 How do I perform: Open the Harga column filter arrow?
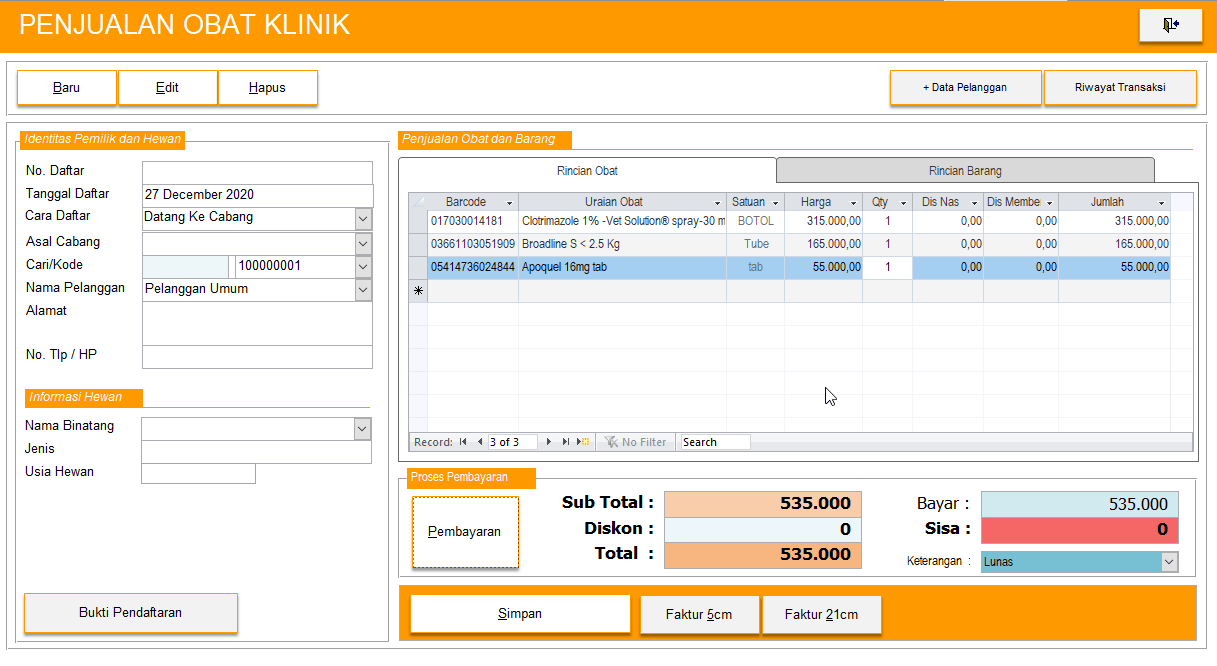coord(853,203)
